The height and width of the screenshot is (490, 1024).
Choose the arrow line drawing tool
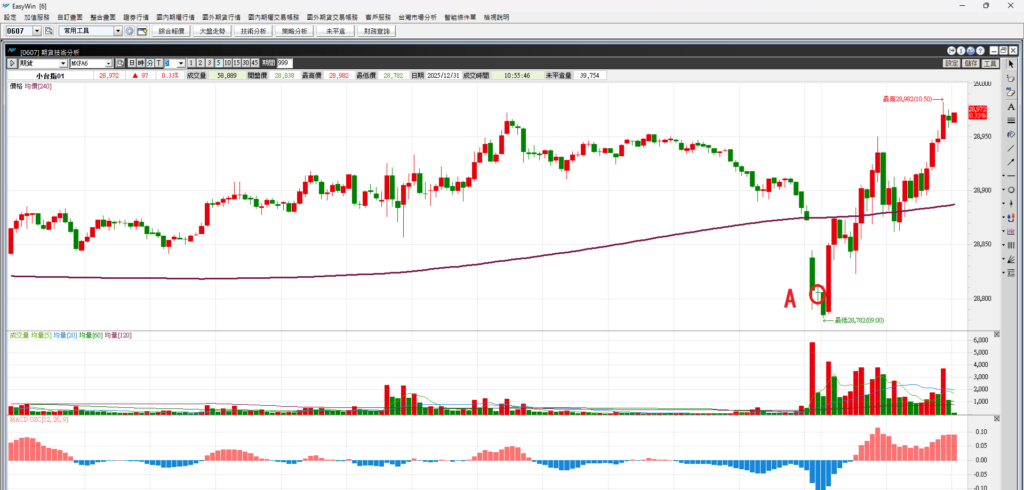tap(1011, 162)
